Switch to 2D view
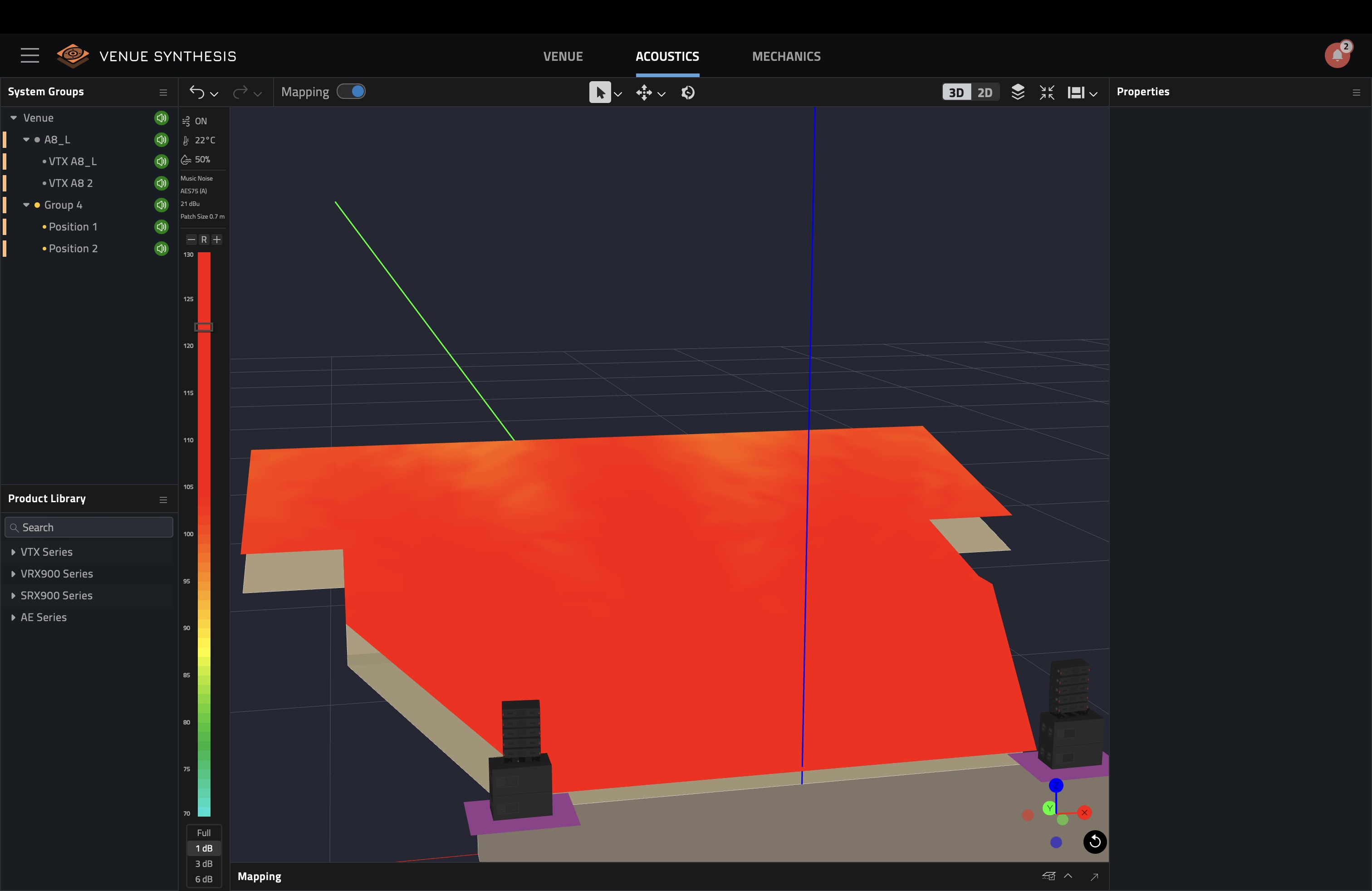1372x891 pixels. [985, 92]
